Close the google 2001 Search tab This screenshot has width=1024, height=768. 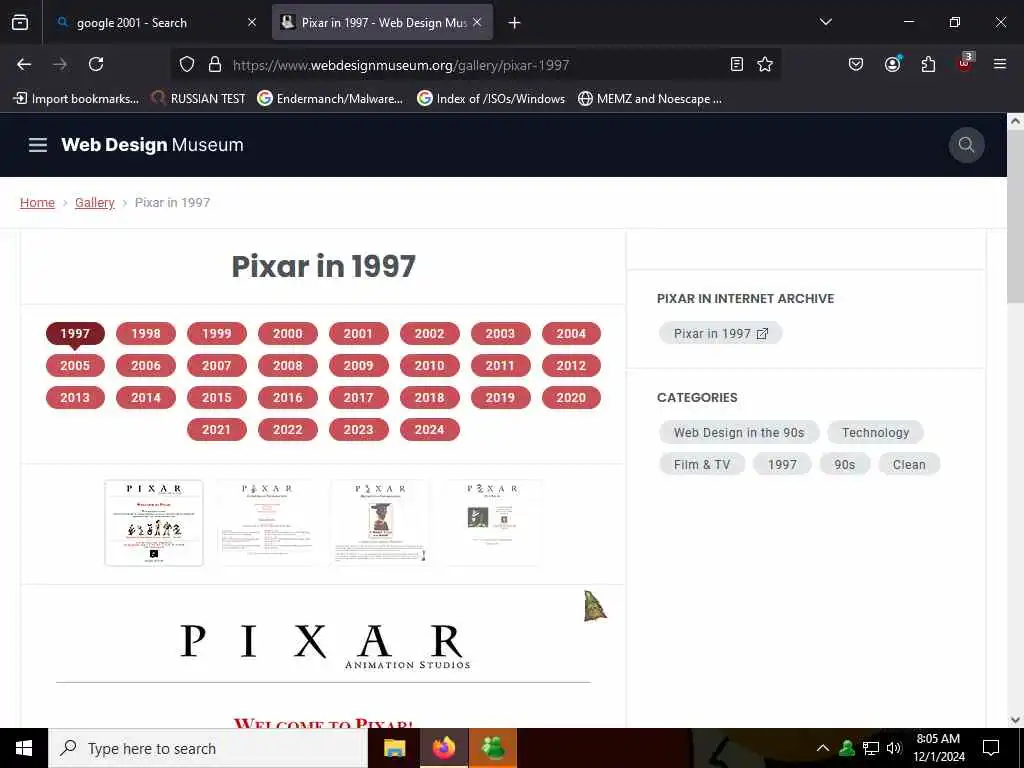point(252,22)
